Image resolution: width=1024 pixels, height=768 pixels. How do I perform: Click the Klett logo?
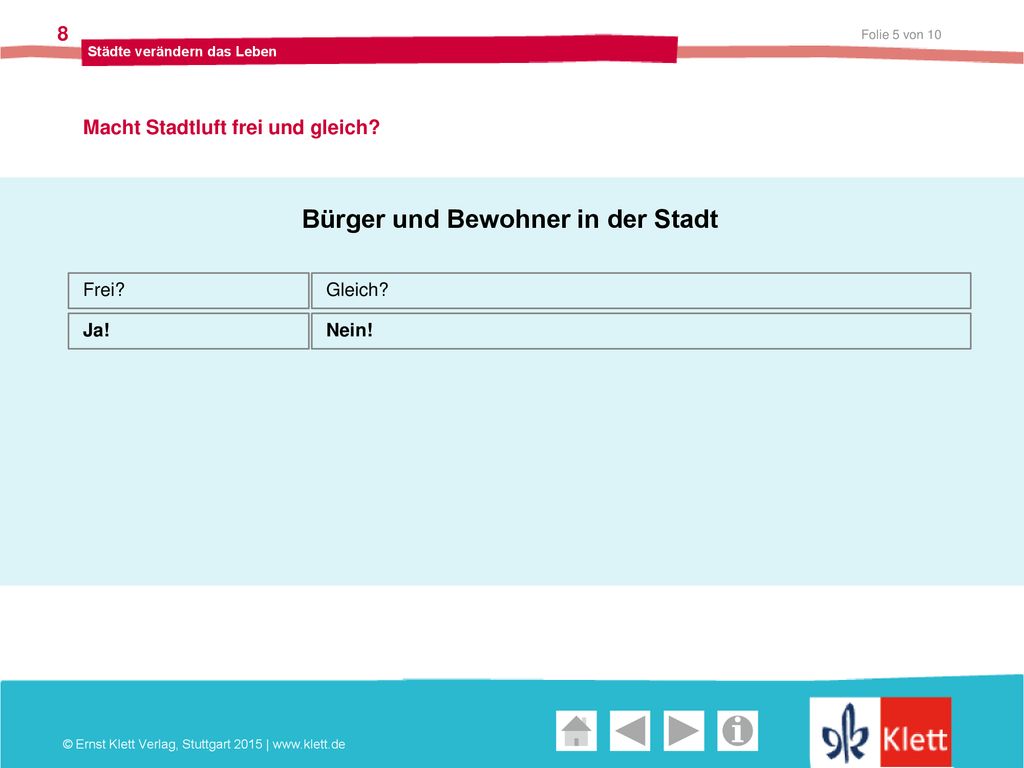pos(880,732)
